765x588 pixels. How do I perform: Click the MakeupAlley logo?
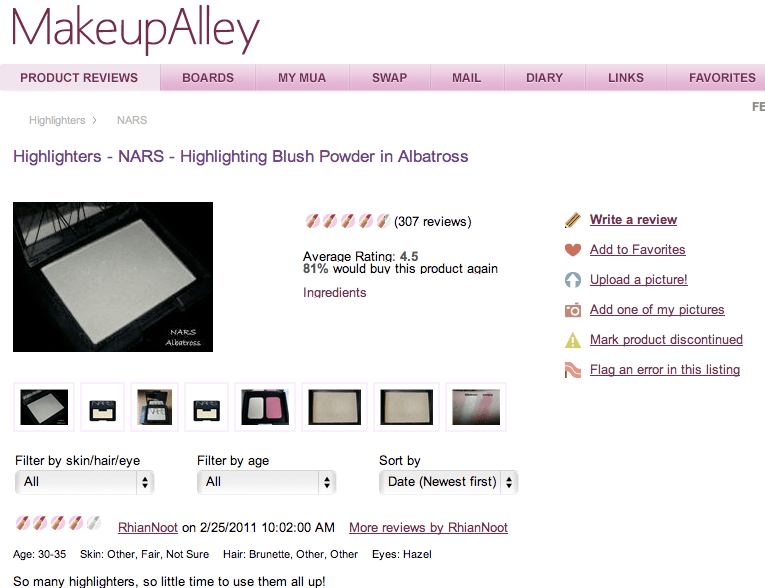pos(135,29)
